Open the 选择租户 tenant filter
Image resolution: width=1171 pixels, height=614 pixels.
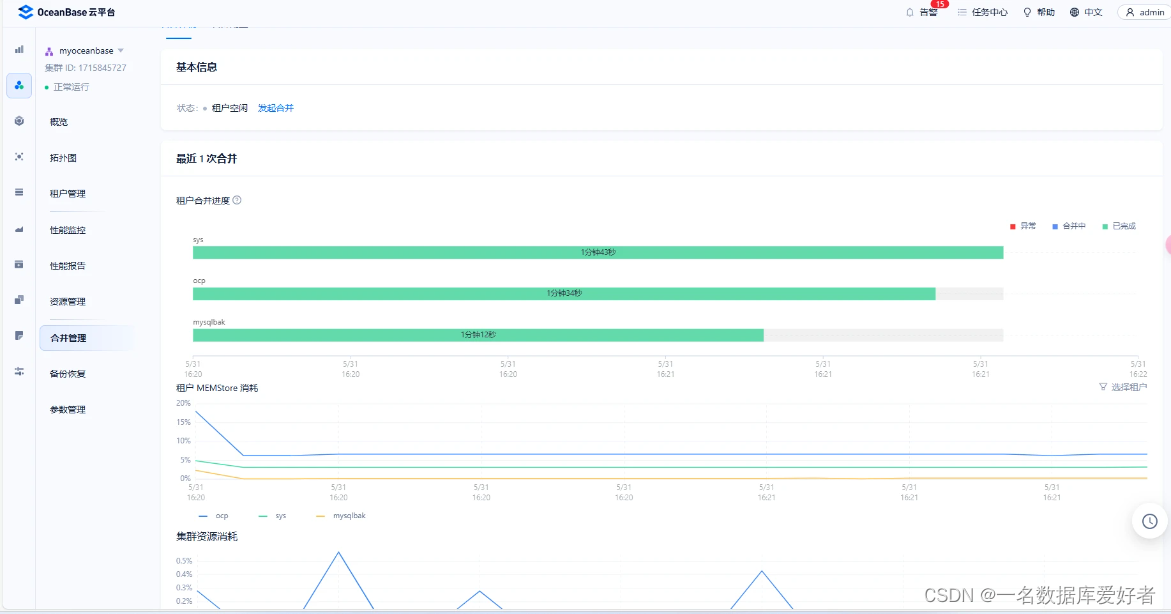pyautogui.click(x=1122, y=387)
